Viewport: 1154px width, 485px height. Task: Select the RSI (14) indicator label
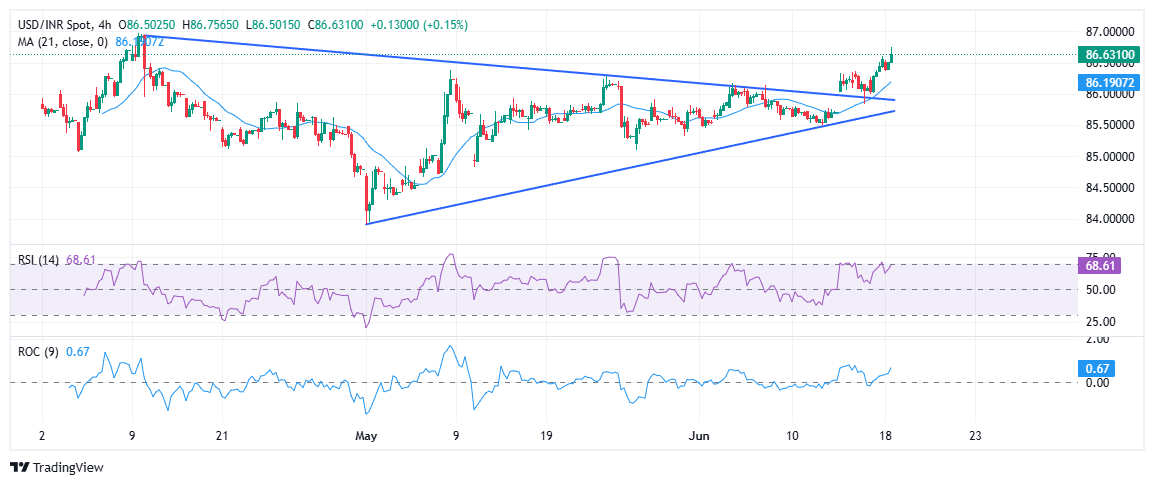click(37, 261)
